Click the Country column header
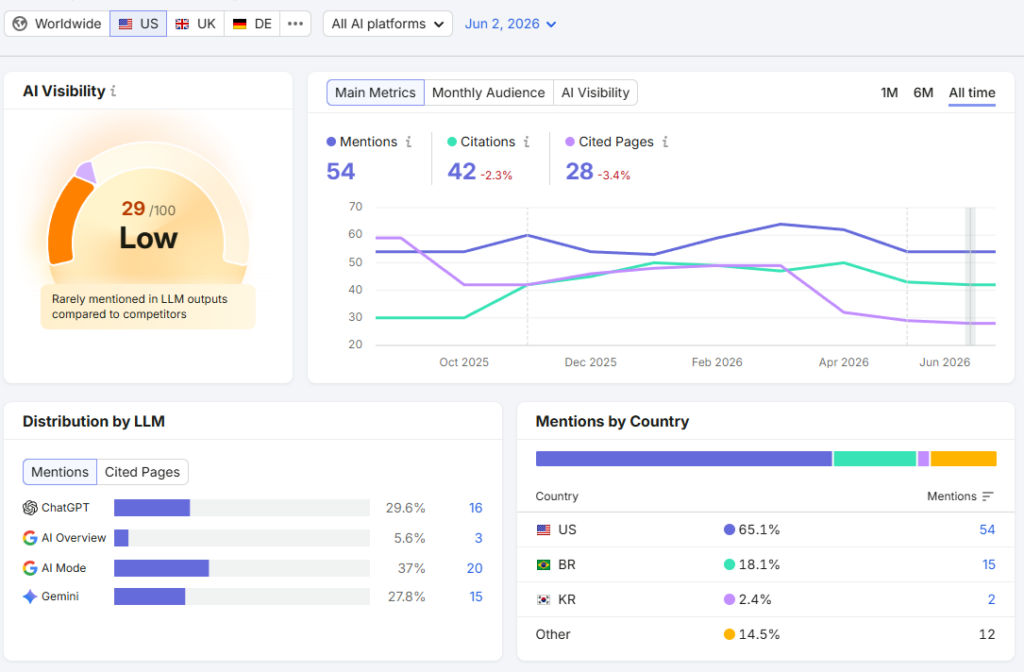 [557, 496]
